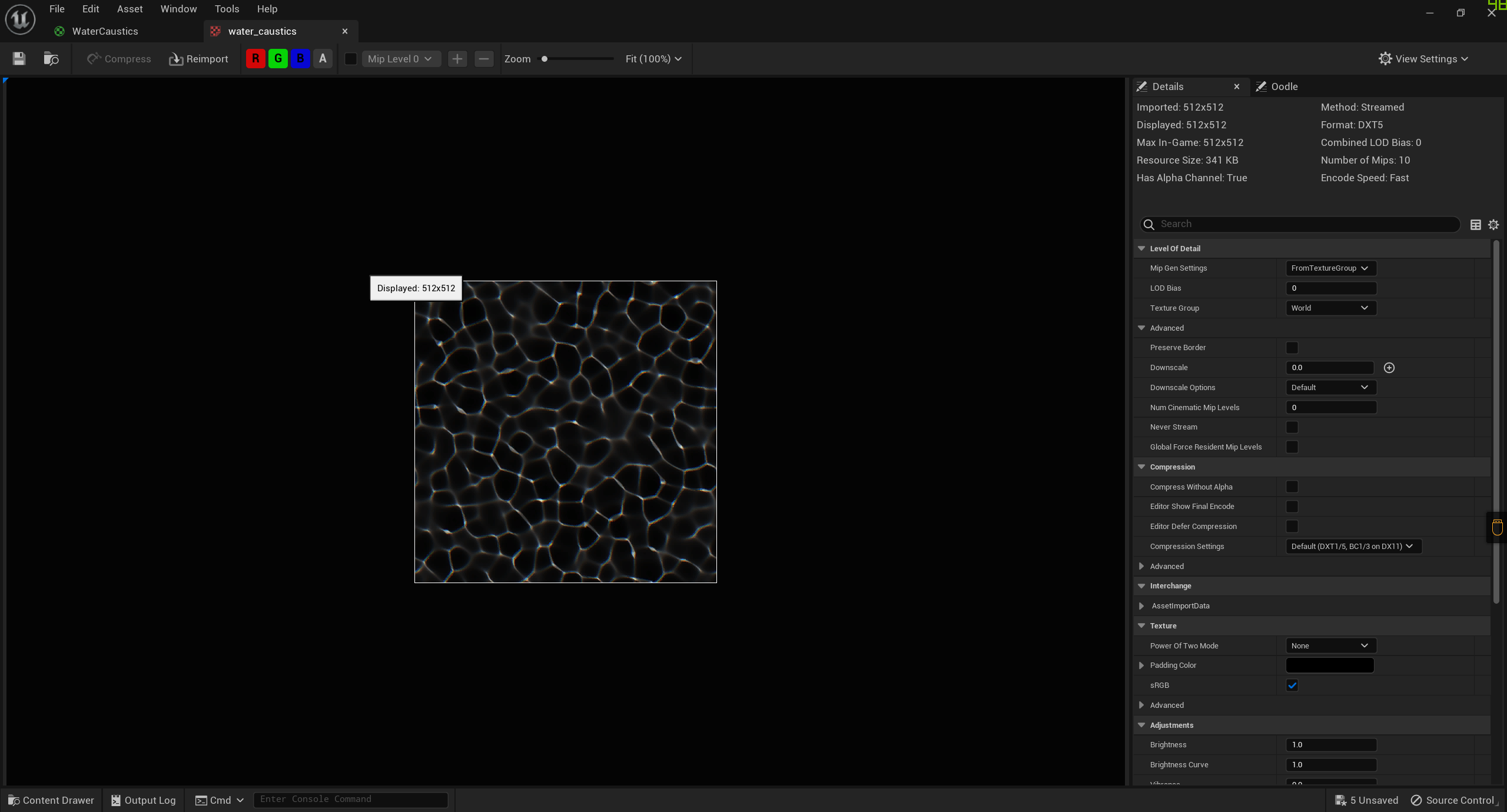This screenshot has width=1507, height=812.
Task: Click the Brightness Curve value field
Action: click(x=1330, y=765)
